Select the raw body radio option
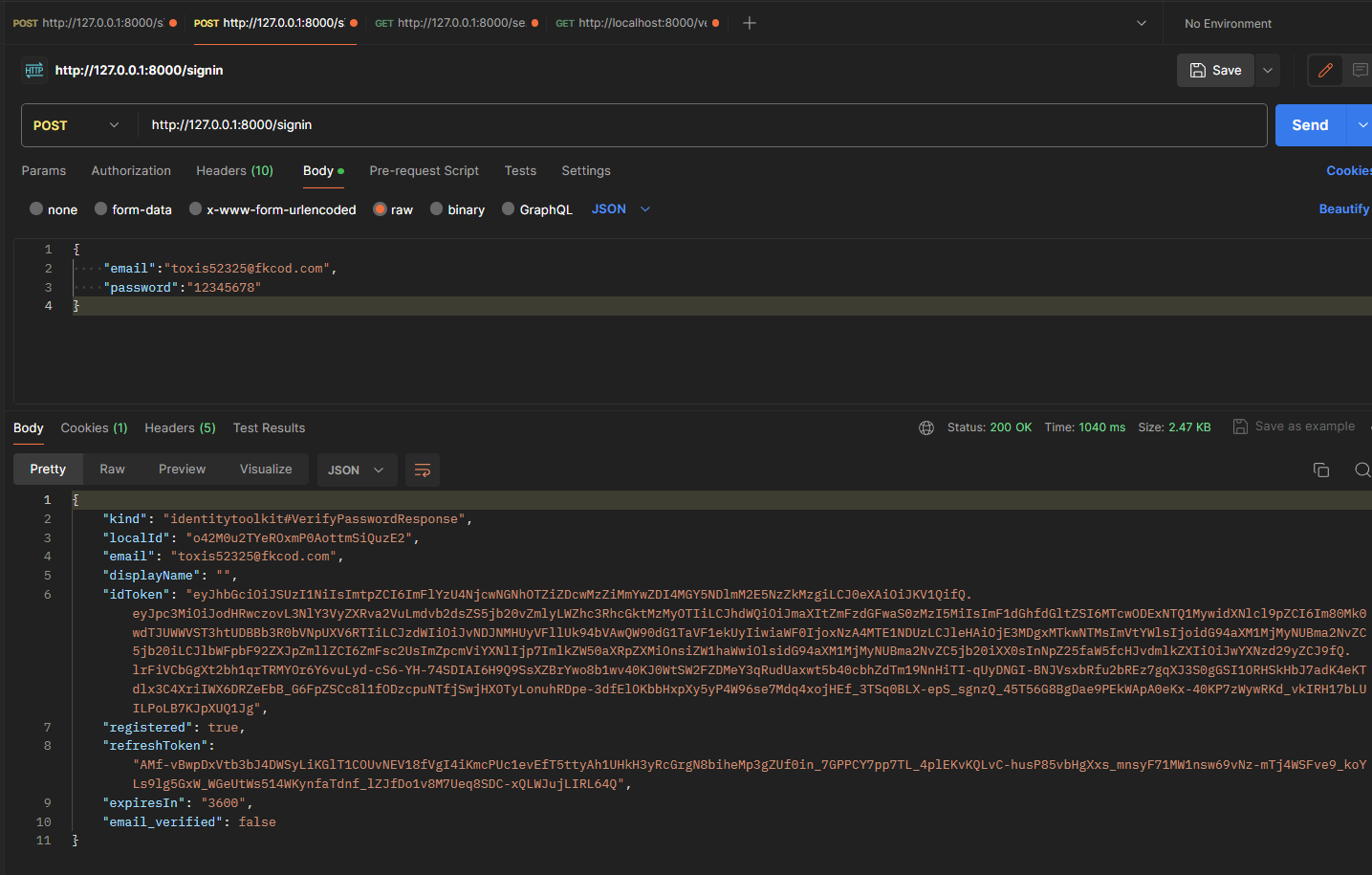1372x875 pixels. click(380, 209)
